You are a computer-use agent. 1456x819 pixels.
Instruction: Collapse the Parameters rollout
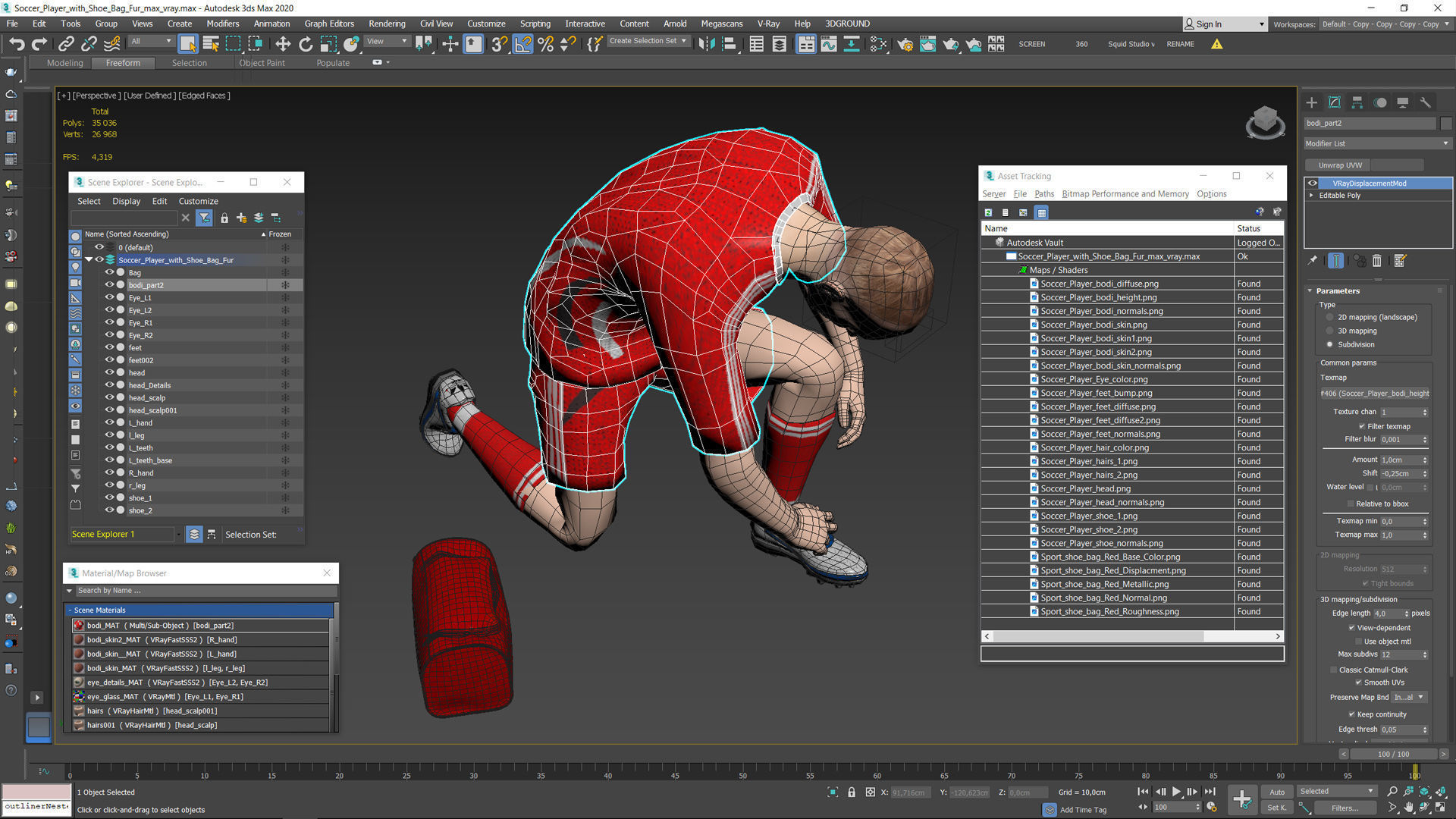coord(1310,291)
